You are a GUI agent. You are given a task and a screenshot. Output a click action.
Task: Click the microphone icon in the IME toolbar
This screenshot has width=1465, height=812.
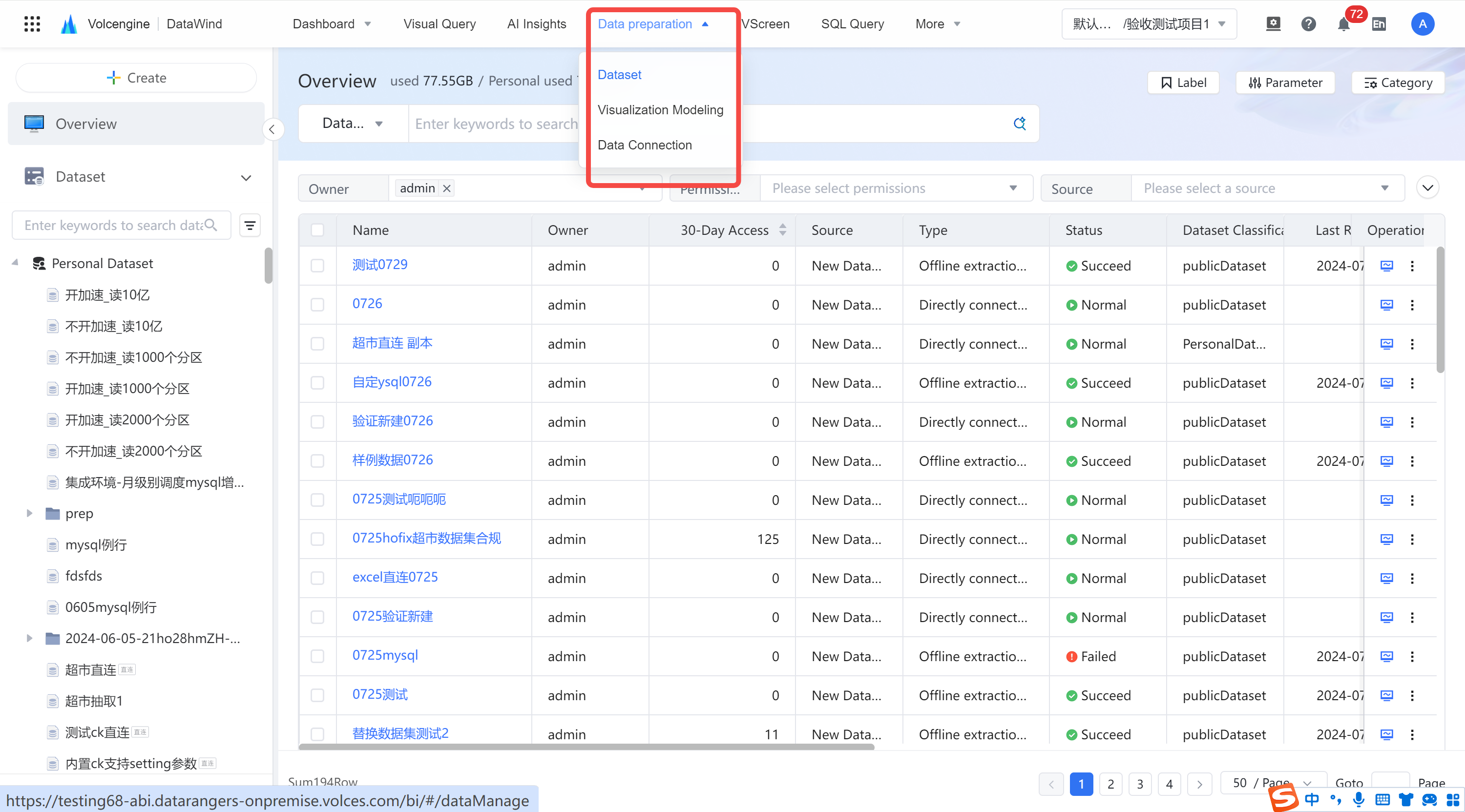[x=1359, y=799]
